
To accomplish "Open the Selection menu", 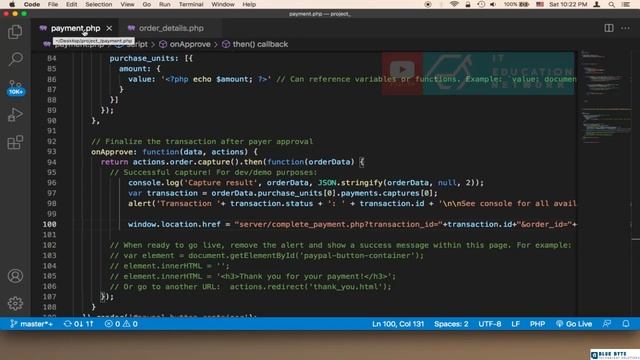I will pyautogui.click(x=98, y=4).
